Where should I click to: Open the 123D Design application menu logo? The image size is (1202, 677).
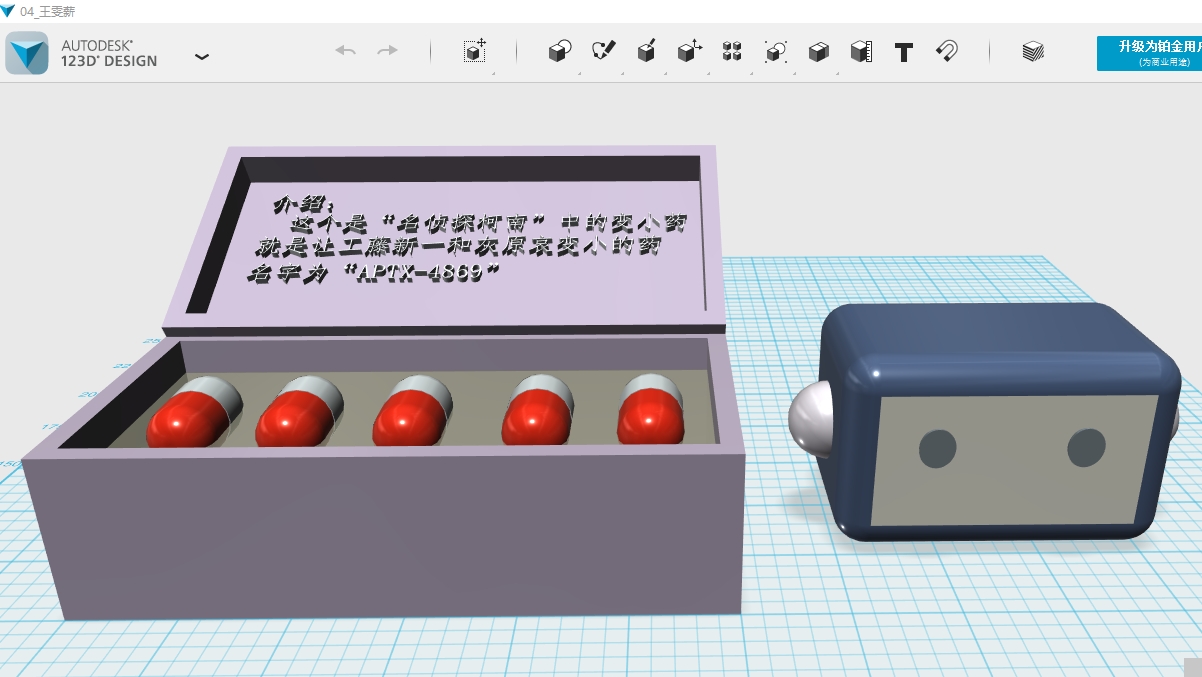(x=27, y=52)
